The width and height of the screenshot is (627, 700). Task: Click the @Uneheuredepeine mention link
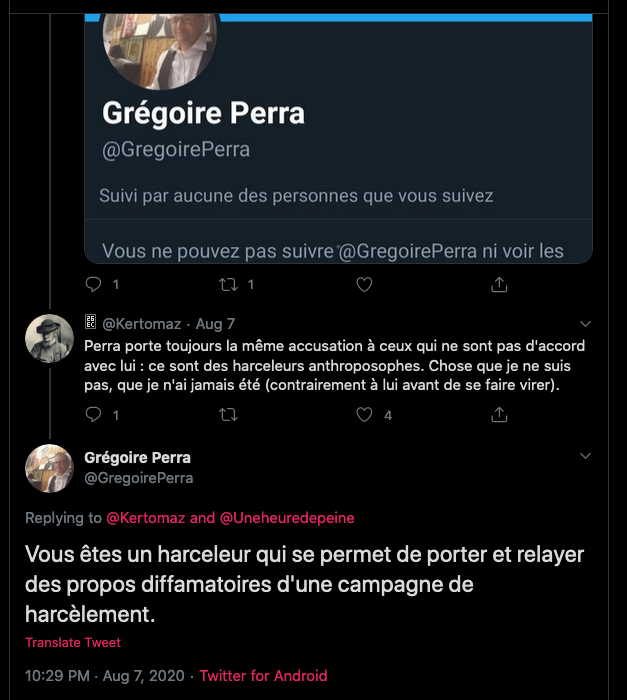pyautogui.click(x=287, y=518)
